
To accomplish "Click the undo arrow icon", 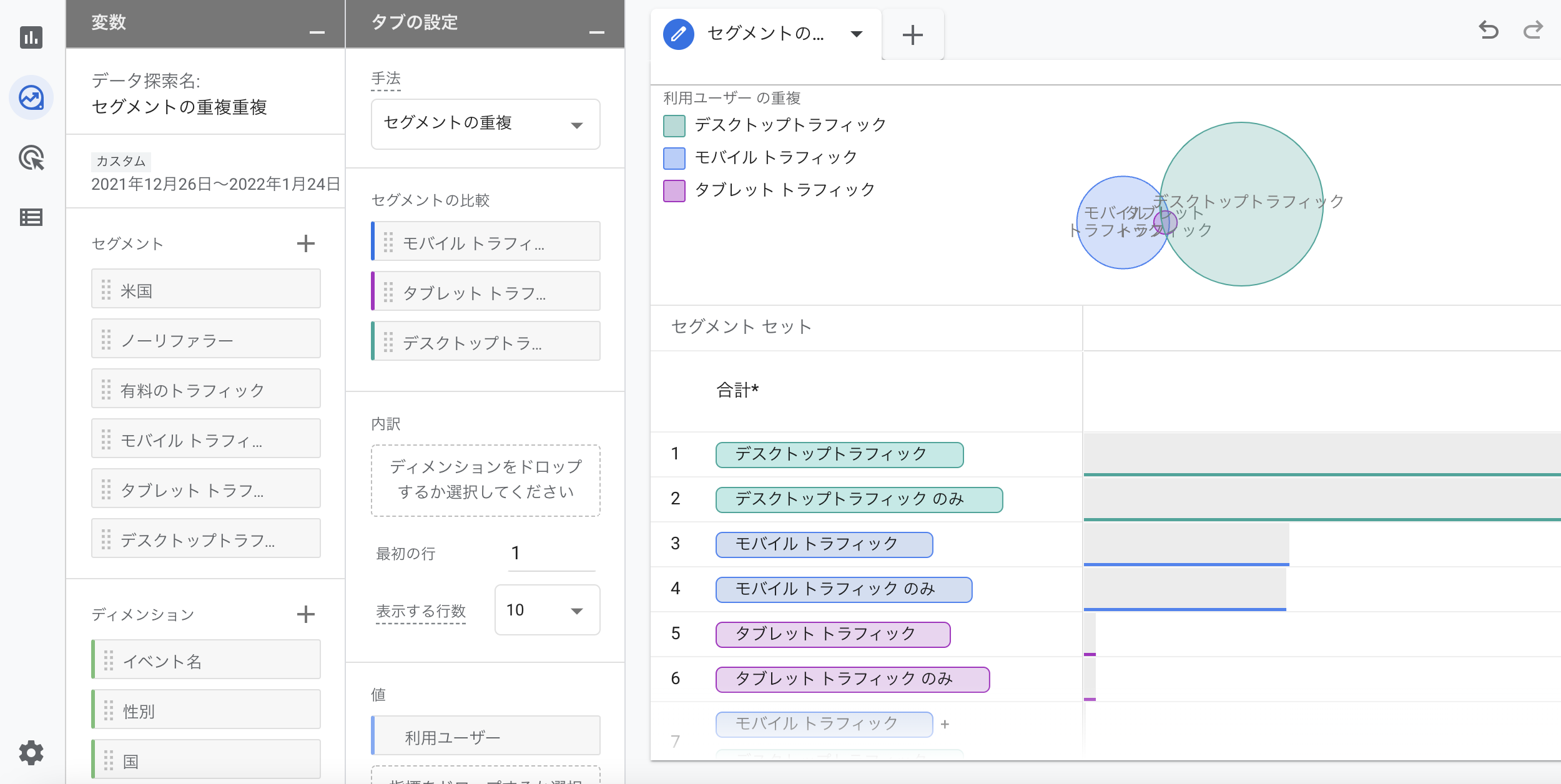I will (x=1489, y=30).
